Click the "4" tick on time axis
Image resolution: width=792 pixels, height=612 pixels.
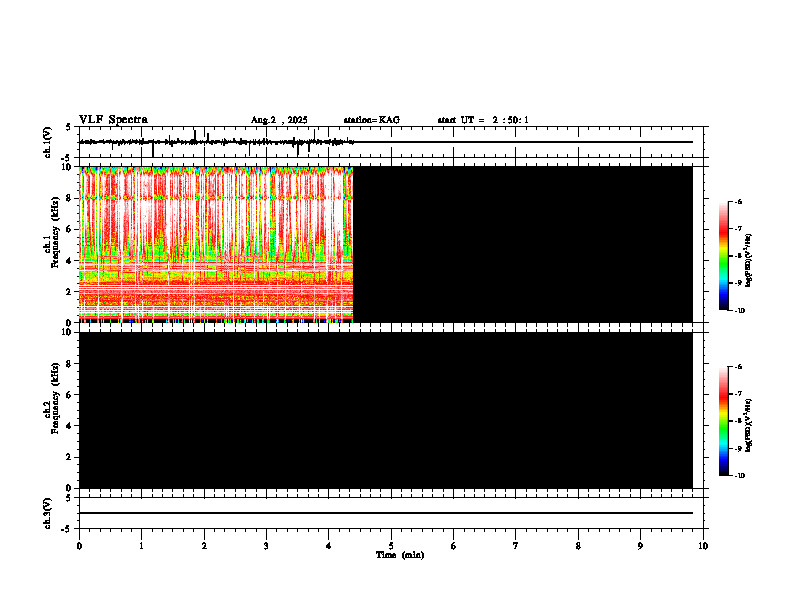point(329,546)
